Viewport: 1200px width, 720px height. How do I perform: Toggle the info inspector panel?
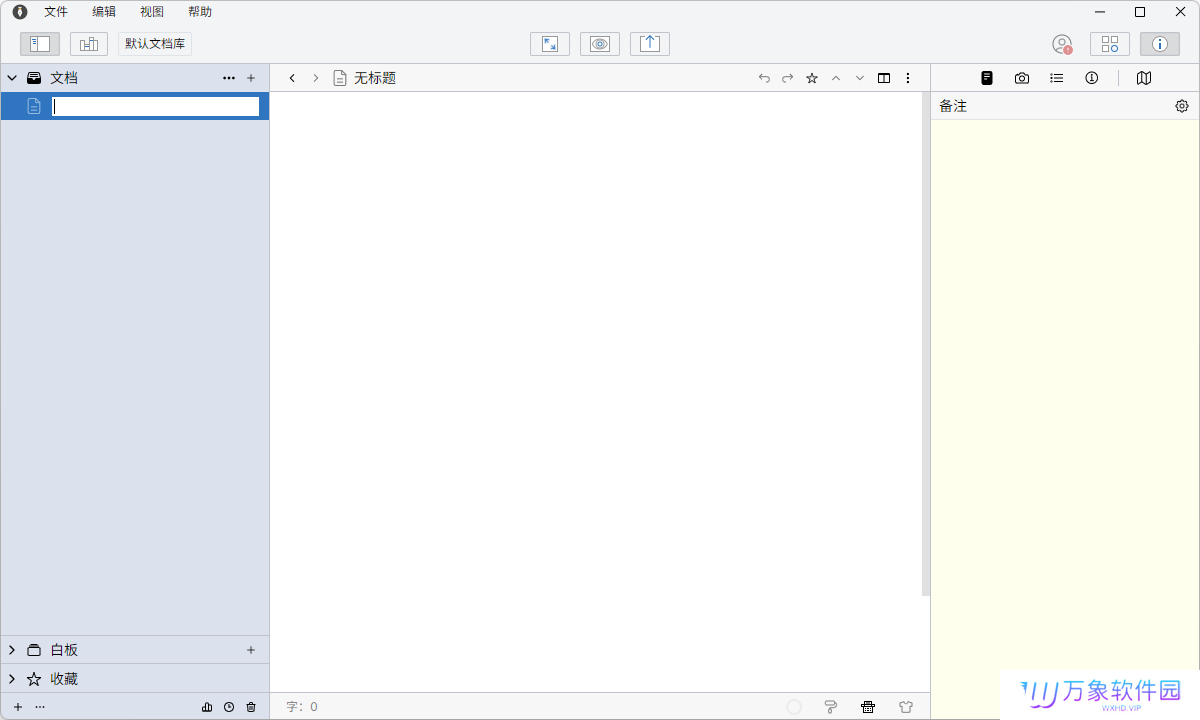point(1160,44)
